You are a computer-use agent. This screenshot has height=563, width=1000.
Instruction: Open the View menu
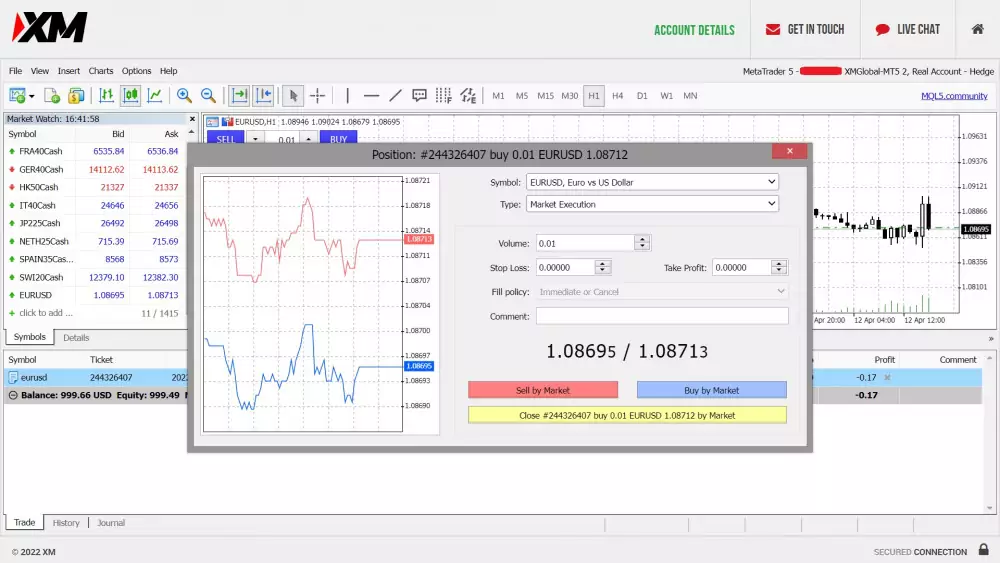(x=40, y=71)
